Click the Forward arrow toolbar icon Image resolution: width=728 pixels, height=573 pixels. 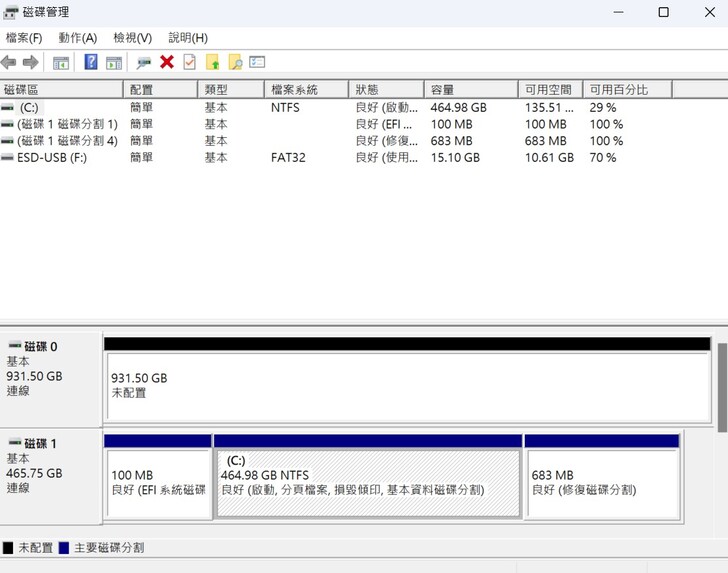(x=30, y=62)
